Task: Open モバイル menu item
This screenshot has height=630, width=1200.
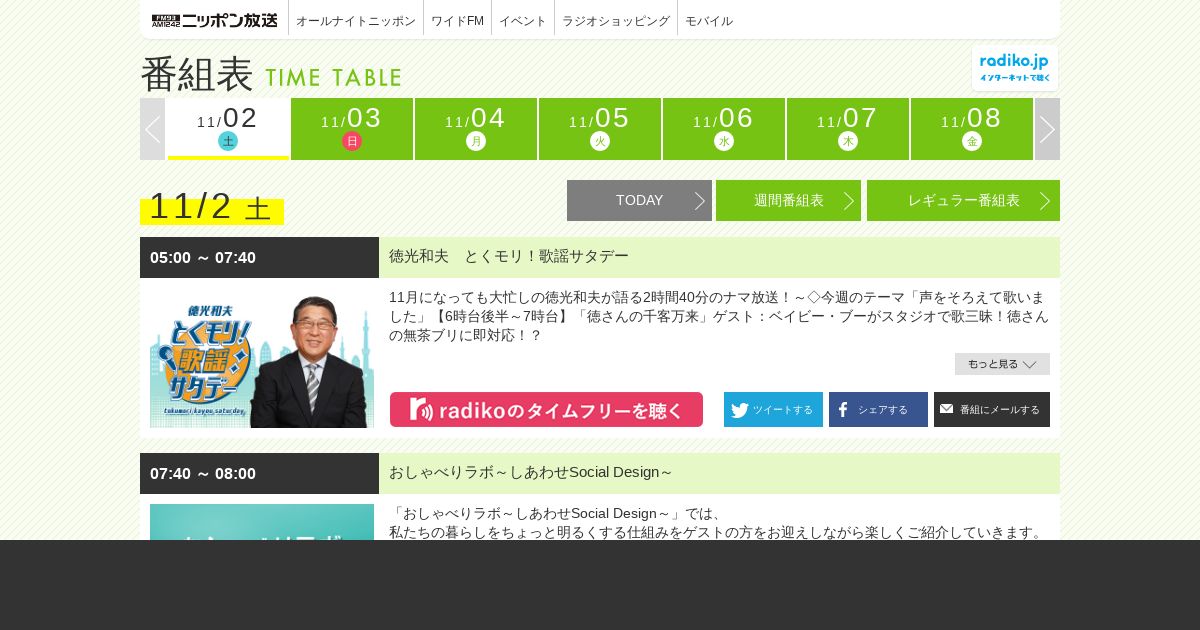Action: click(709, 20)
